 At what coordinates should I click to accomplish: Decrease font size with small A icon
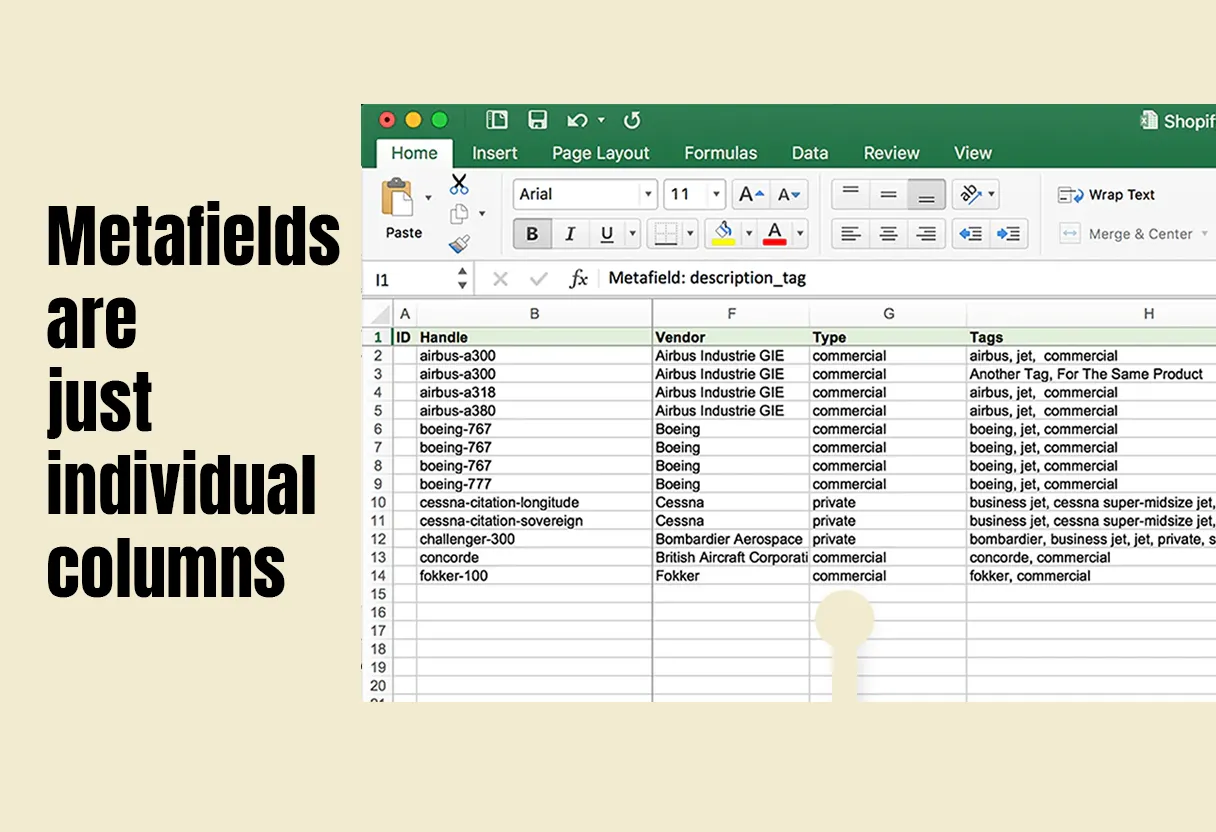[790, 194]
